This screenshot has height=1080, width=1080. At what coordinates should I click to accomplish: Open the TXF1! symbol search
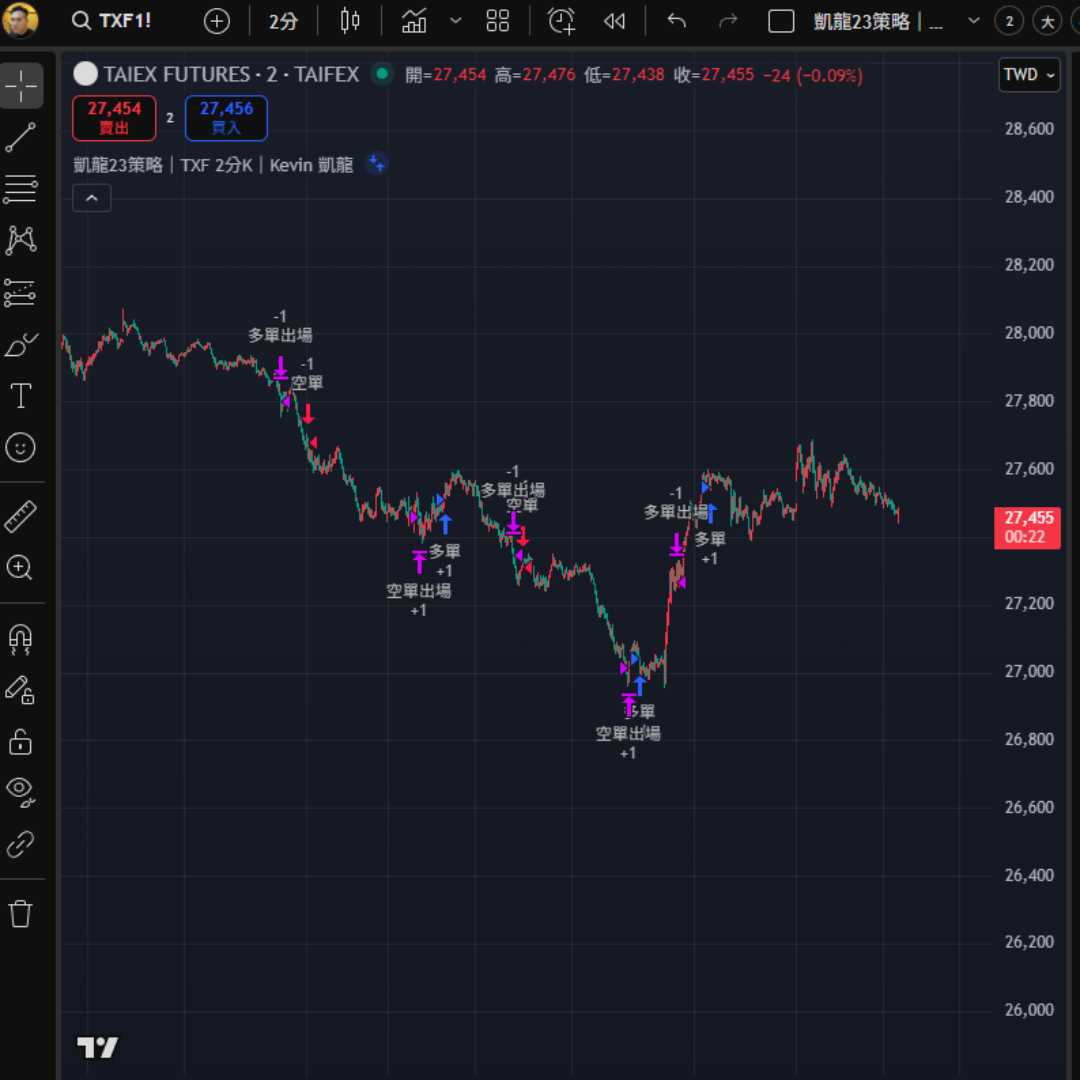(x=112, y=21)
